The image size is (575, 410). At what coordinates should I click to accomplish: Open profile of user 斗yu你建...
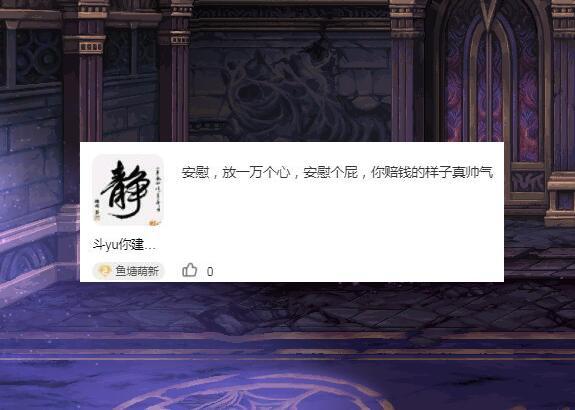pos(124,244)
